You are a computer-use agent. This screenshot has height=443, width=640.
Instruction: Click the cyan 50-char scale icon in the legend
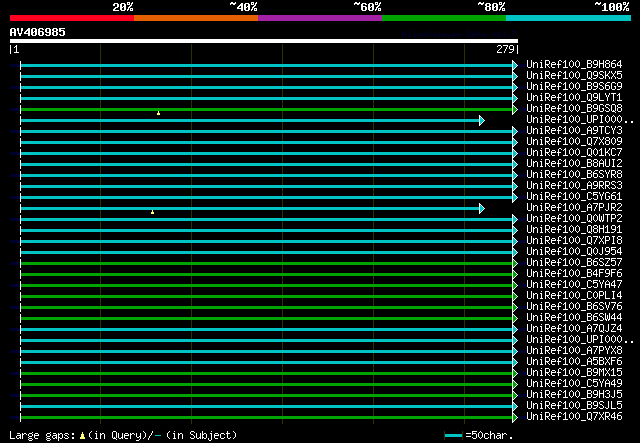click(x=454, y=436)
